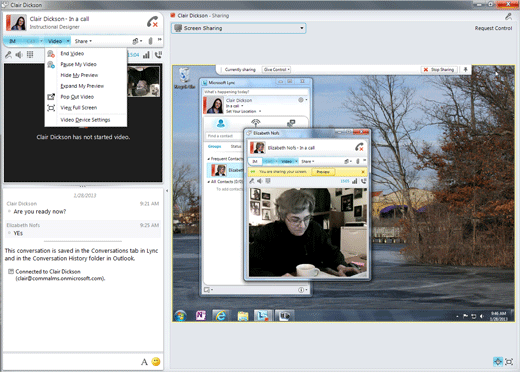Click the Lync icon in the shared taskbar
The image size is (520, 372).
263,315
